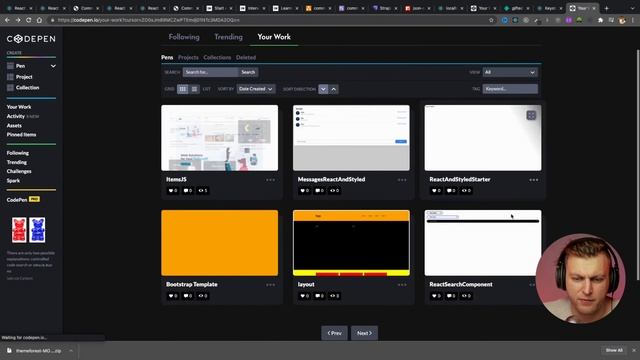Open the ItemsJS pen thumbnail
Viewport: 640px width, 360px height.
point(220,138)
